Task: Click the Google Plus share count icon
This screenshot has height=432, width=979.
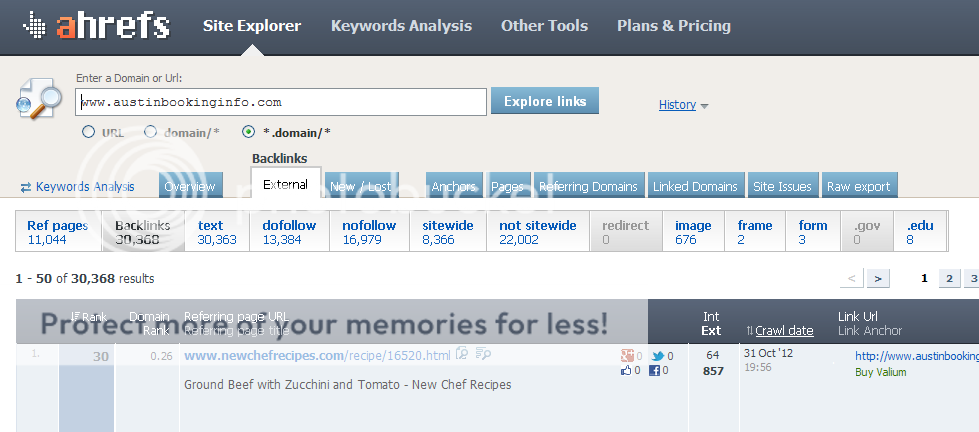Action: coord(627,356)
